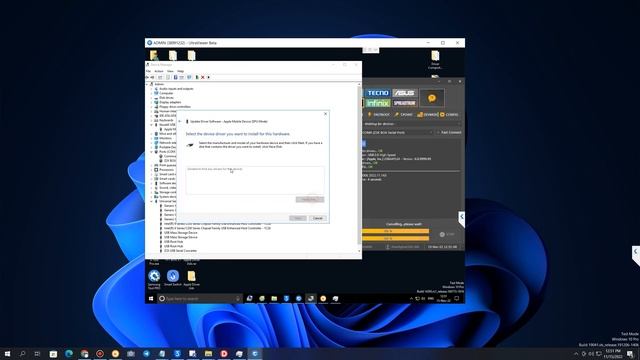The width and height of the screenshot is (640, 360).
Task: Open Help menu in Device Manager
Action: 180,71
